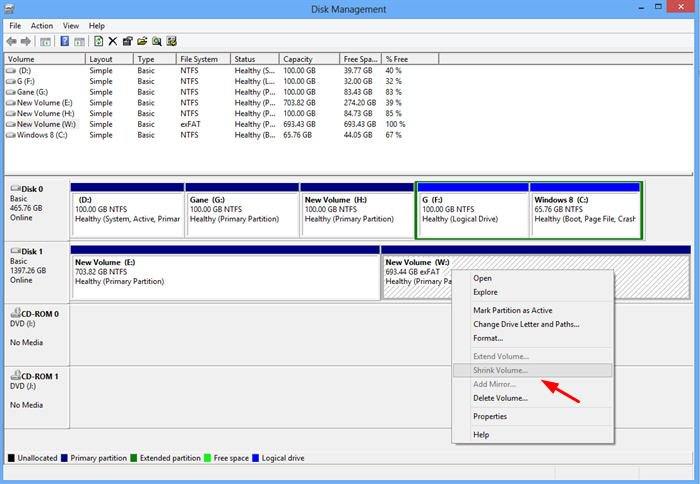Click the 100 % free cell
Image resolution: width=700 pixels, height=484 pixels.
(x=396, y=124)
